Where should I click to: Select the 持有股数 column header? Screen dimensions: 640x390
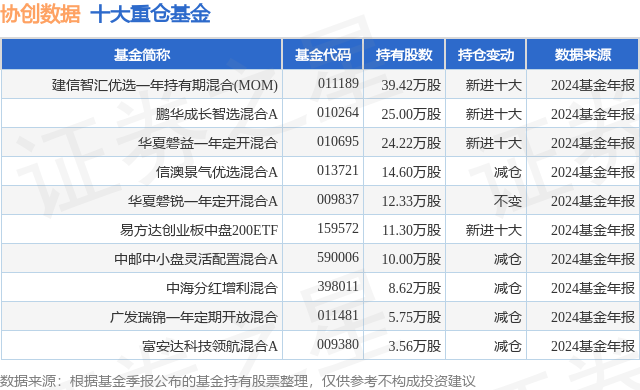click(404, 55)
